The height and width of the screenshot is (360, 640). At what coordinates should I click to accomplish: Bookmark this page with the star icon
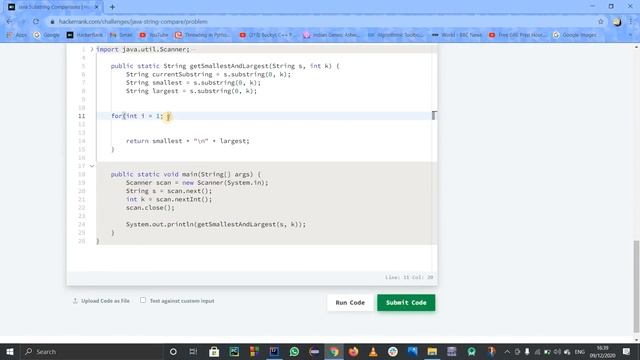click(x=600, y=22)
